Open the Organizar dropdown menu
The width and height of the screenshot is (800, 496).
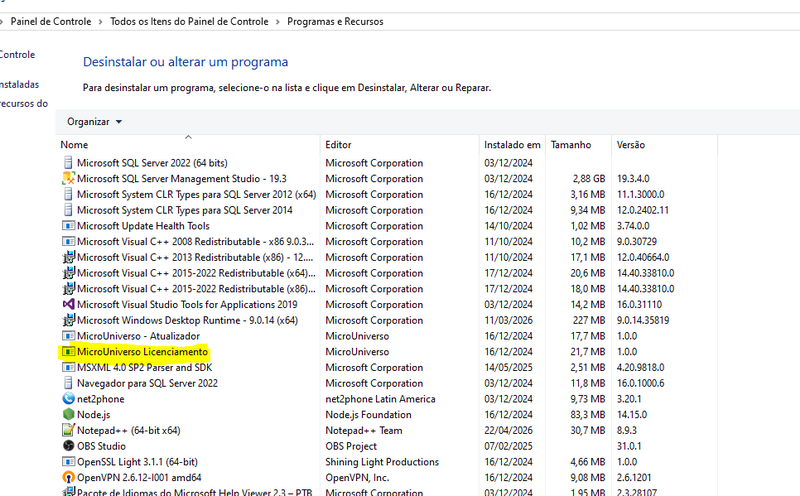point(94,122)
